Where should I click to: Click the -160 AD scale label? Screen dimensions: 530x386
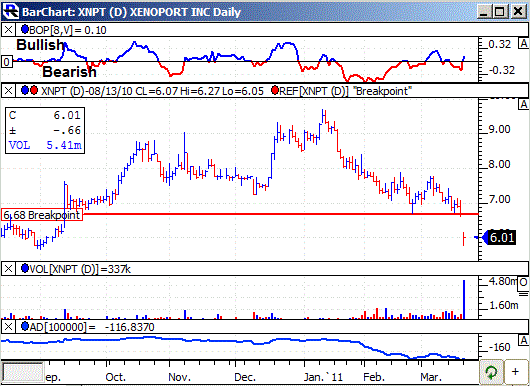click(x=499, y=347)
